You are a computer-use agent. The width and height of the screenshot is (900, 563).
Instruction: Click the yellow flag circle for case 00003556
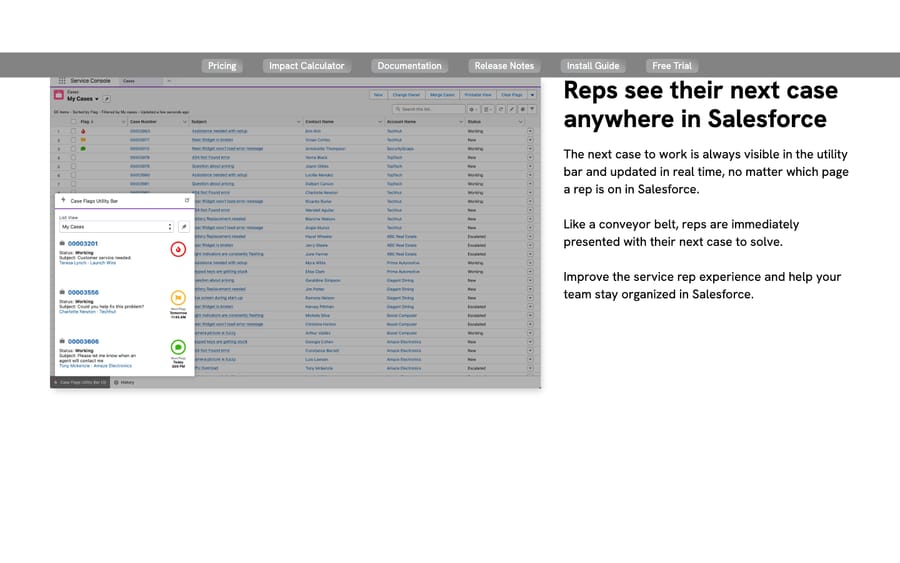point(178,298)
